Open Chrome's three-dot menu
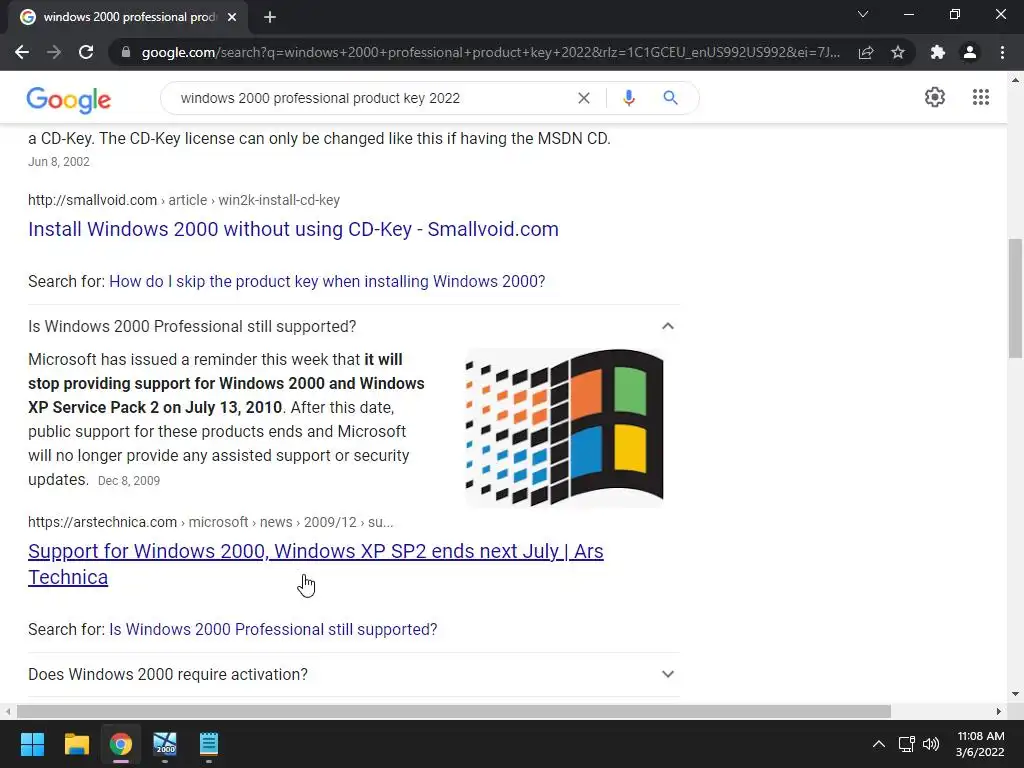Screen dimensions: 1024x768 tap(1002, 52)
